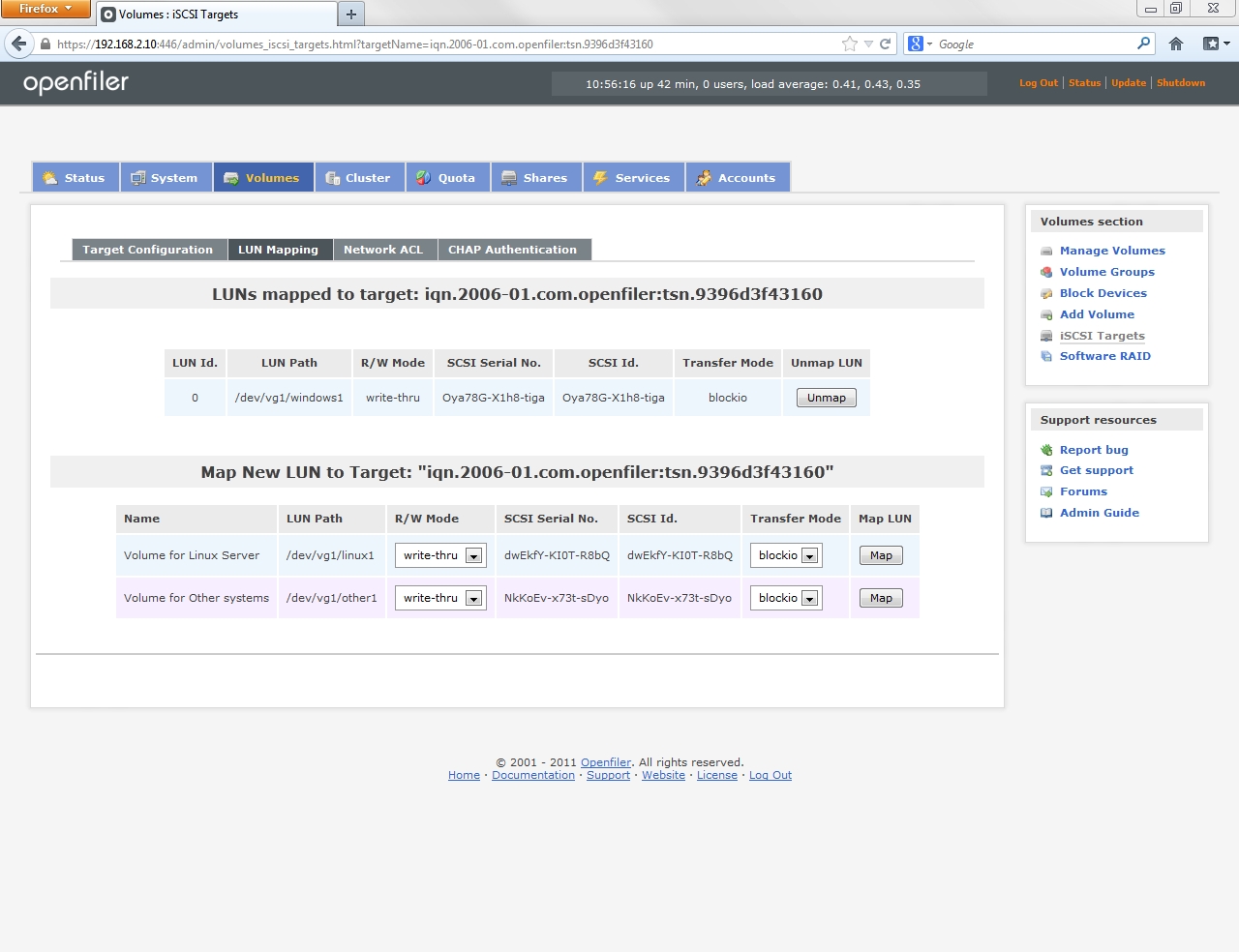Click the bookmark star icon in address bar
Image resolution: width=1239 pixels, height=952 pixels.
(x=849, y=44)
